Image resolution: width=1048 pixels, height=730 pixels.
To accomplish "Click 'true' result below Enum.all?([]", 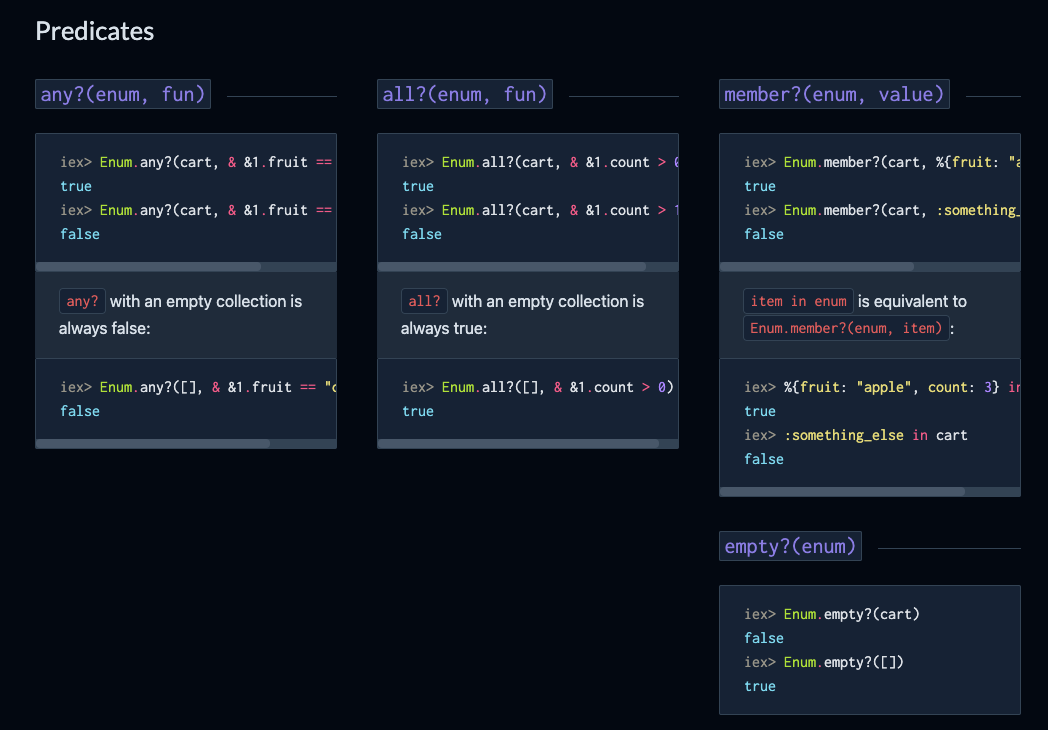I will [x=418, y=411].
